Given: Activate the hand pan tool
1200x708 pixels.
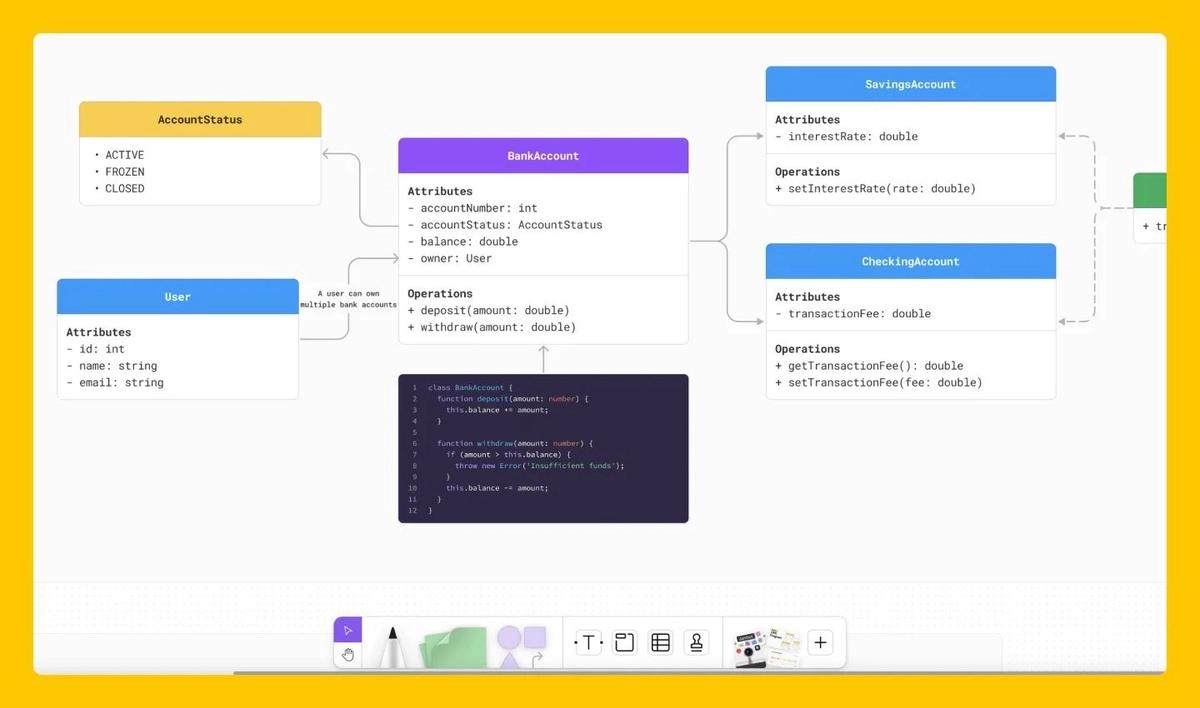Looking at the screenshot, I should tap(347, 655).
